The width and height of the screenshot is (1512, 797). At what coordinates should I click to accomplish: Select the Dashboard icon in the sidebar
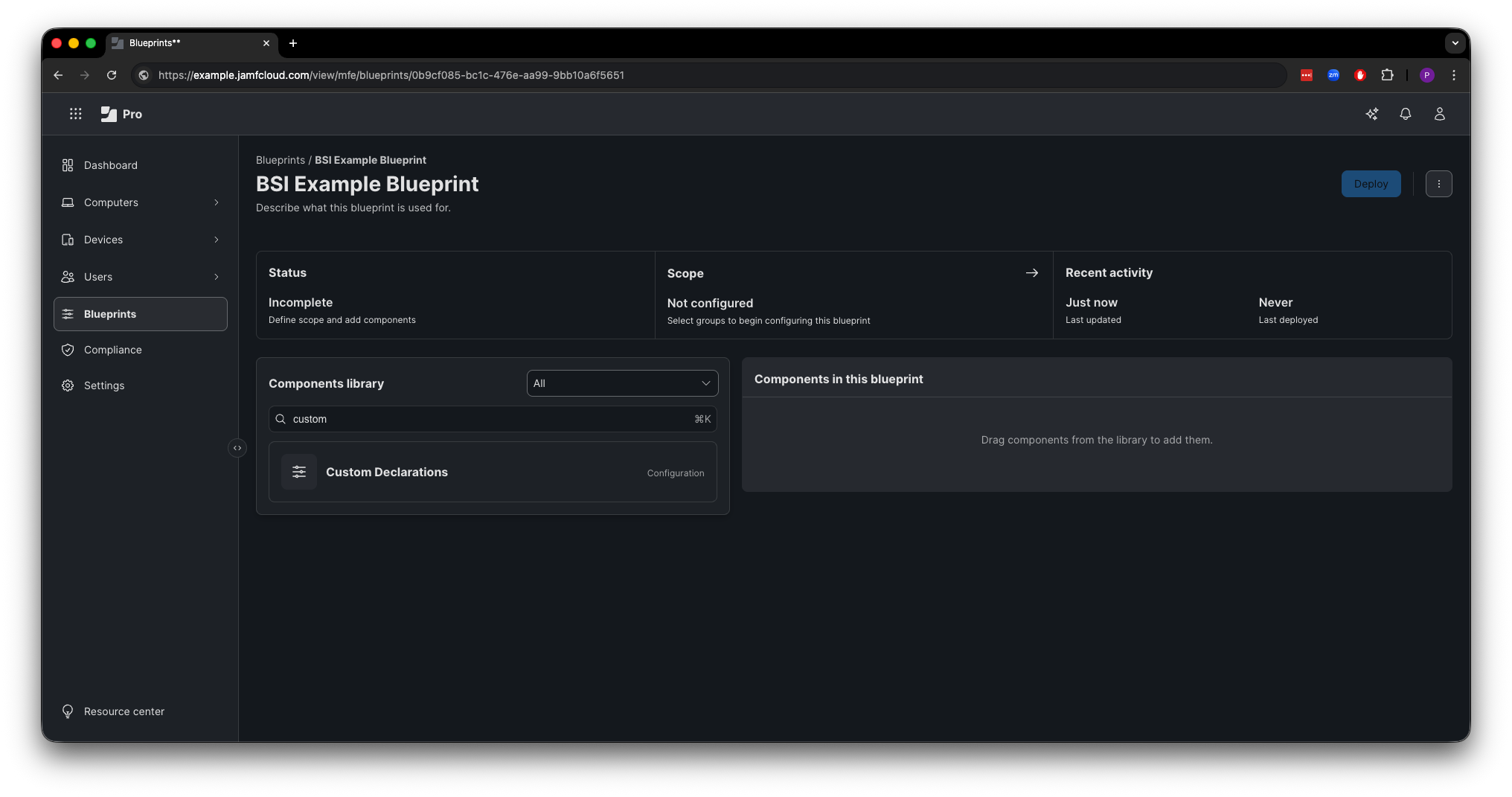point(68,164)
